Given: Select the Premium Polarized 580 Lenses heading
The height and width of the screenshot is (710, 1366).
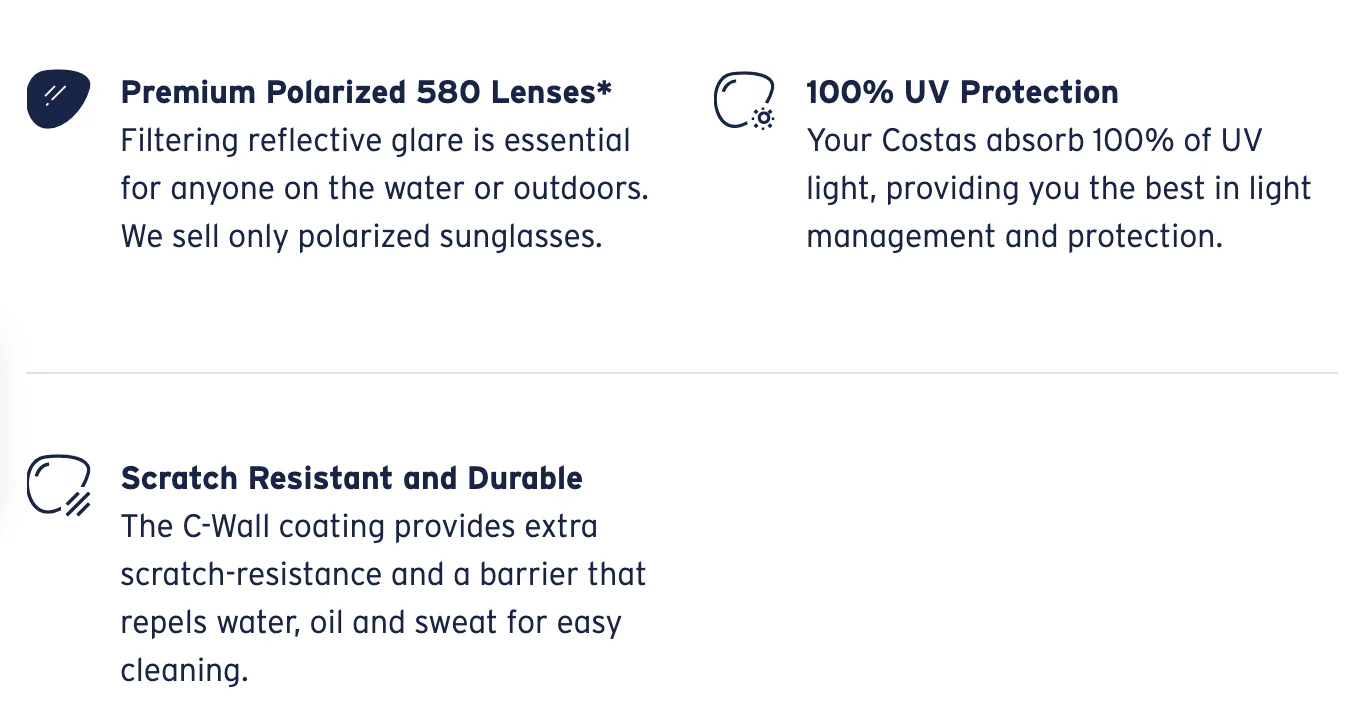Looking at the screenshot, I should point(366,92).
